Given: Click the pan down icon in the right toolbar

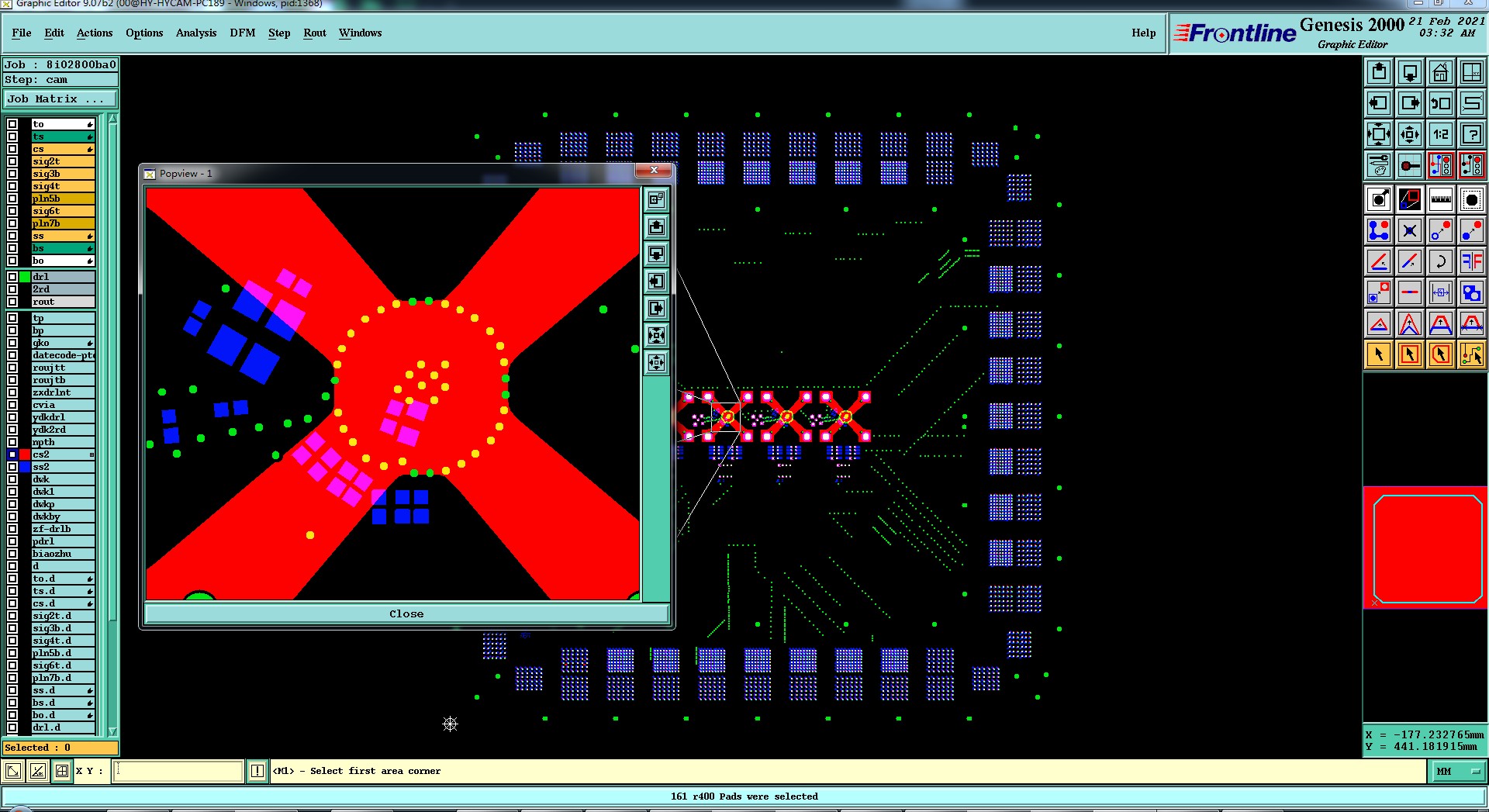Looking at the screenshot, I should [x=1410, y=72].
